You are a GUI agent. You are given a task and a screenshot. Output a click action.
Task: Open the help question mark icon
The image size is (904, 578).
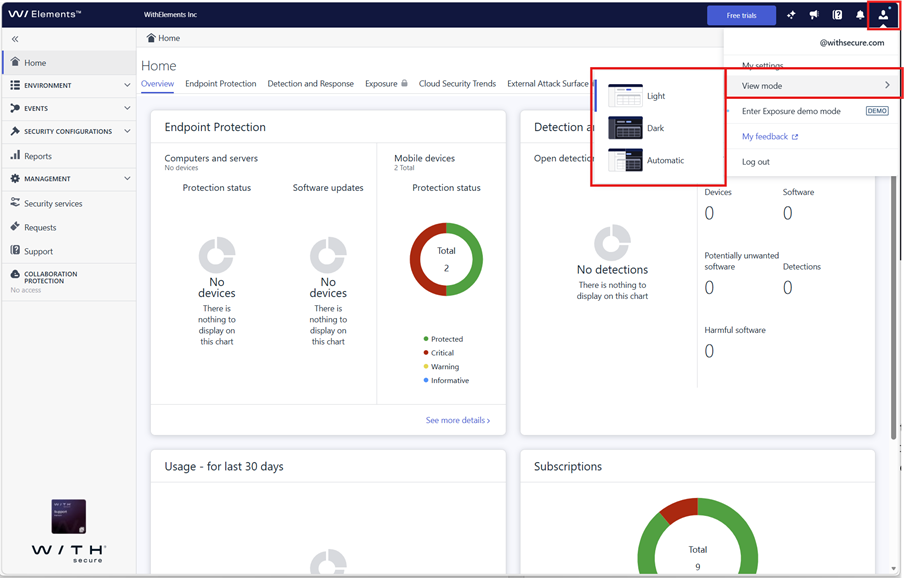click(837, 15)
